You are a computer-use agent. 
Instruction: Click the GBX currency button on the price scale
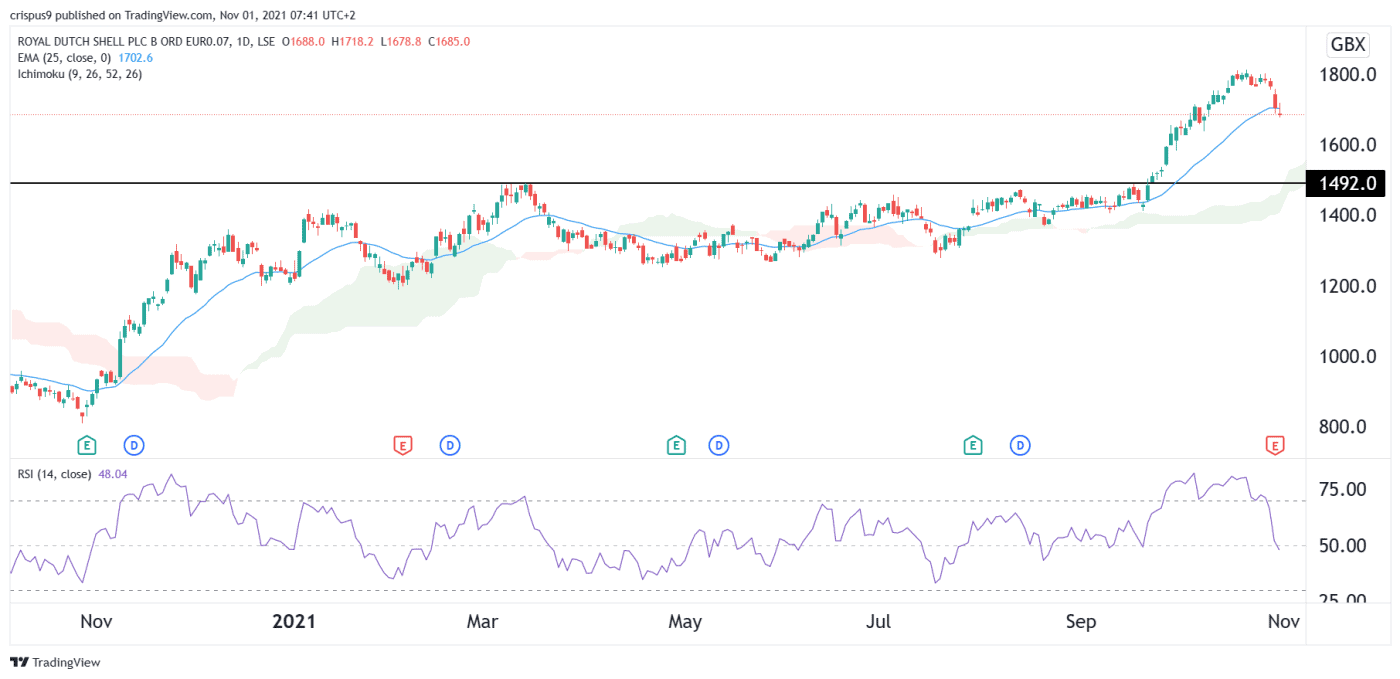pyautogui.click(x=1346, y=44)
